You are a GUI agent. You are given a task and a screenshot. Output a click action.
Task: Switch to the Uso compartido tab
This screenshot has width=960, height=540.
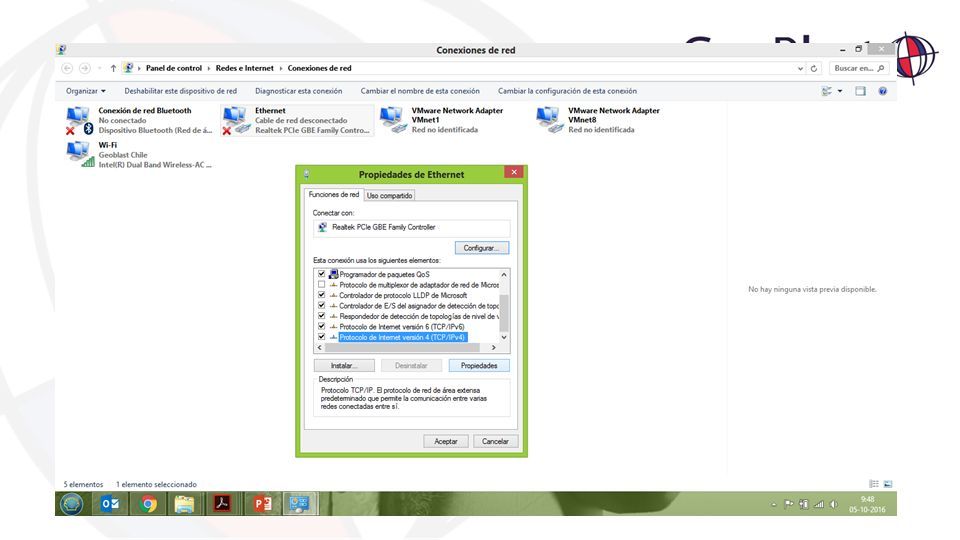coord(389,195)
